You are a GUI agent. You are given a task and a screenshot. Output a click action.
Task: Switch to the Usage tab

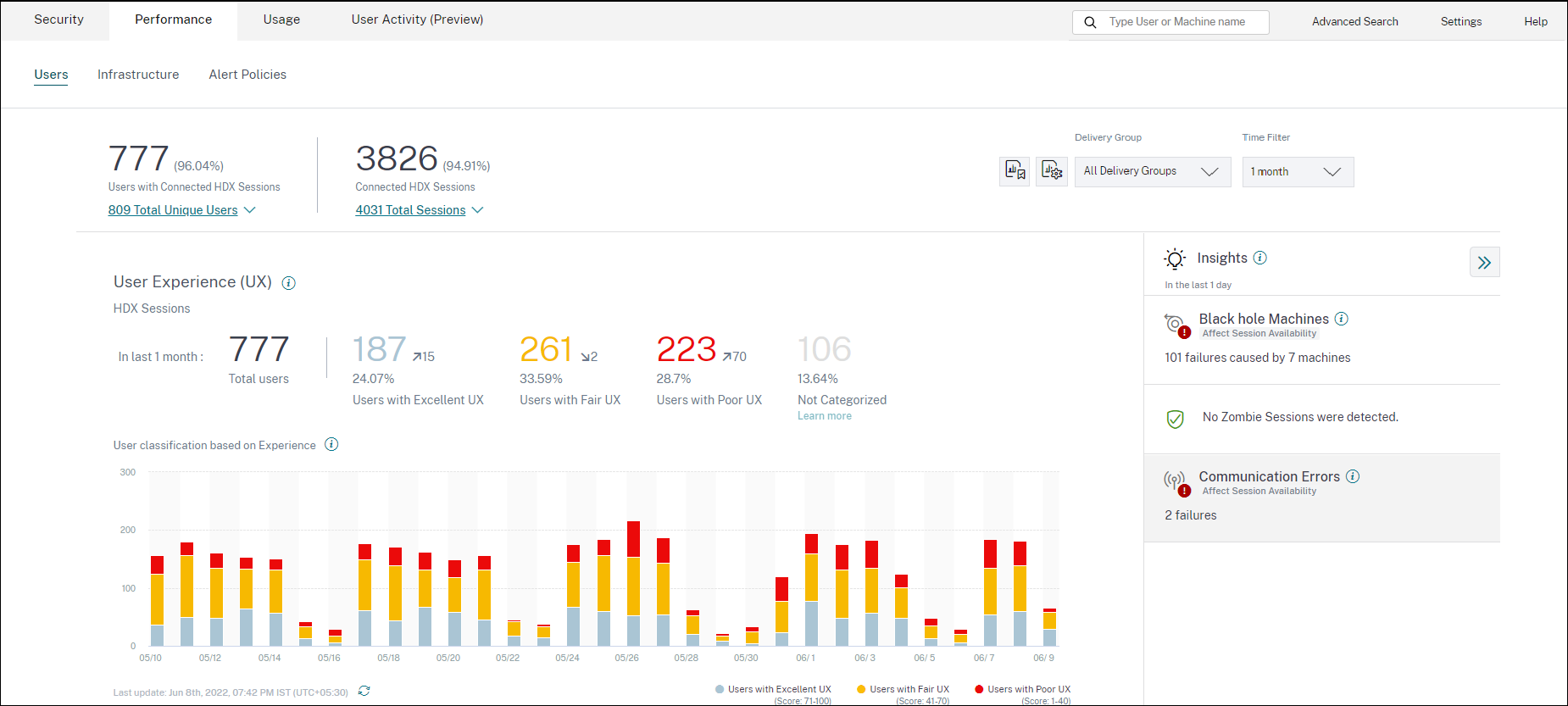[281, 19]
